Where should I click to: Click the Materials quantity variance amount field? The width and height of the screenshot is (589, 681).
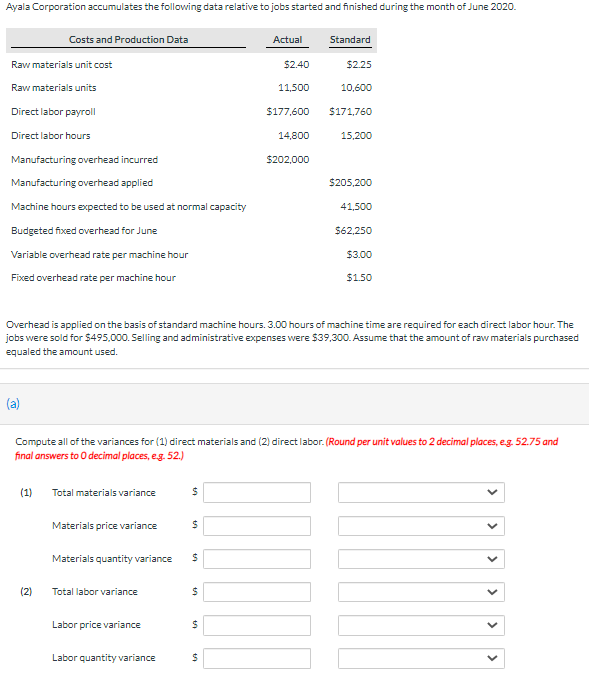(257, 559)
